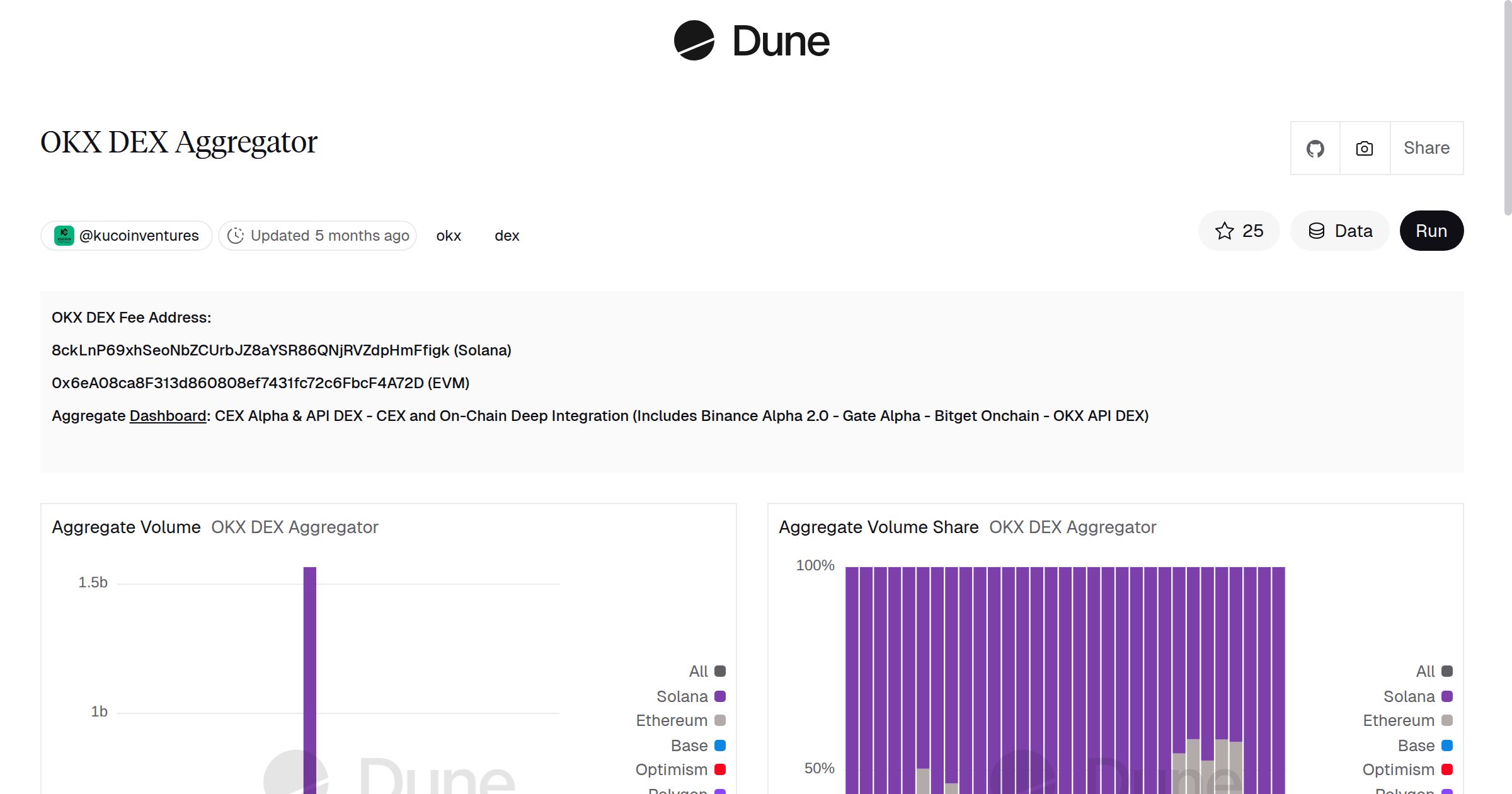Click the Solana color marker in the left legend
Screen dimensions: 1512x794
pyautogui.click(x=720, y=696)
